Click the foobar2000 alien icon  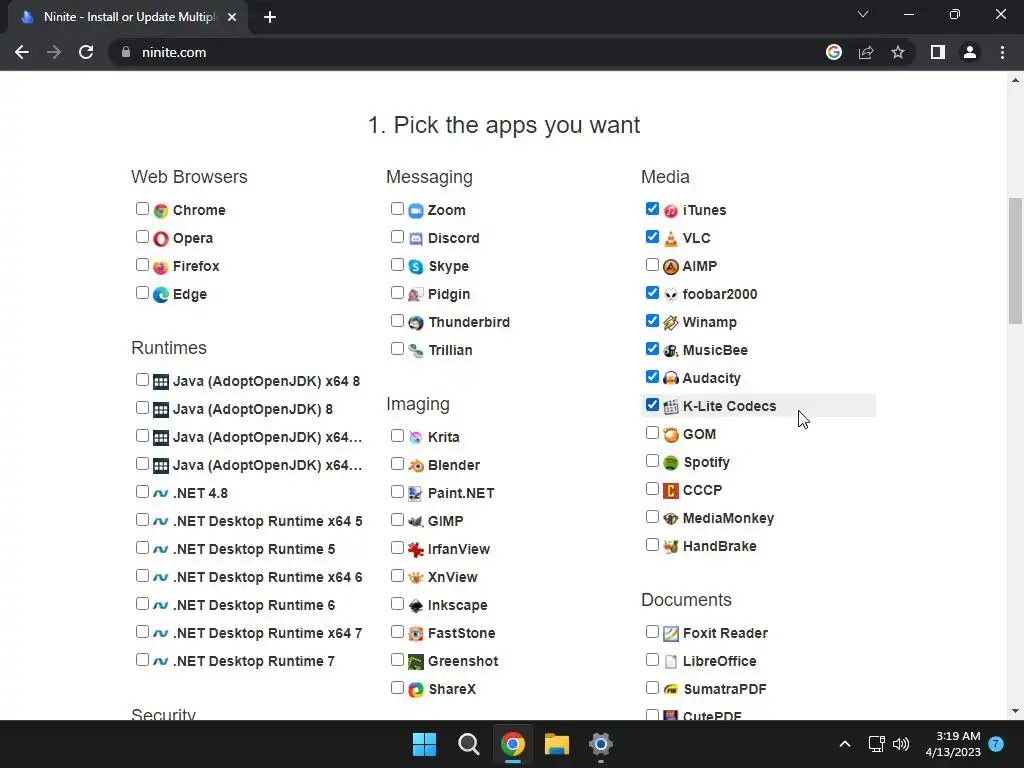pyautogui.click(x=671, y=295)
